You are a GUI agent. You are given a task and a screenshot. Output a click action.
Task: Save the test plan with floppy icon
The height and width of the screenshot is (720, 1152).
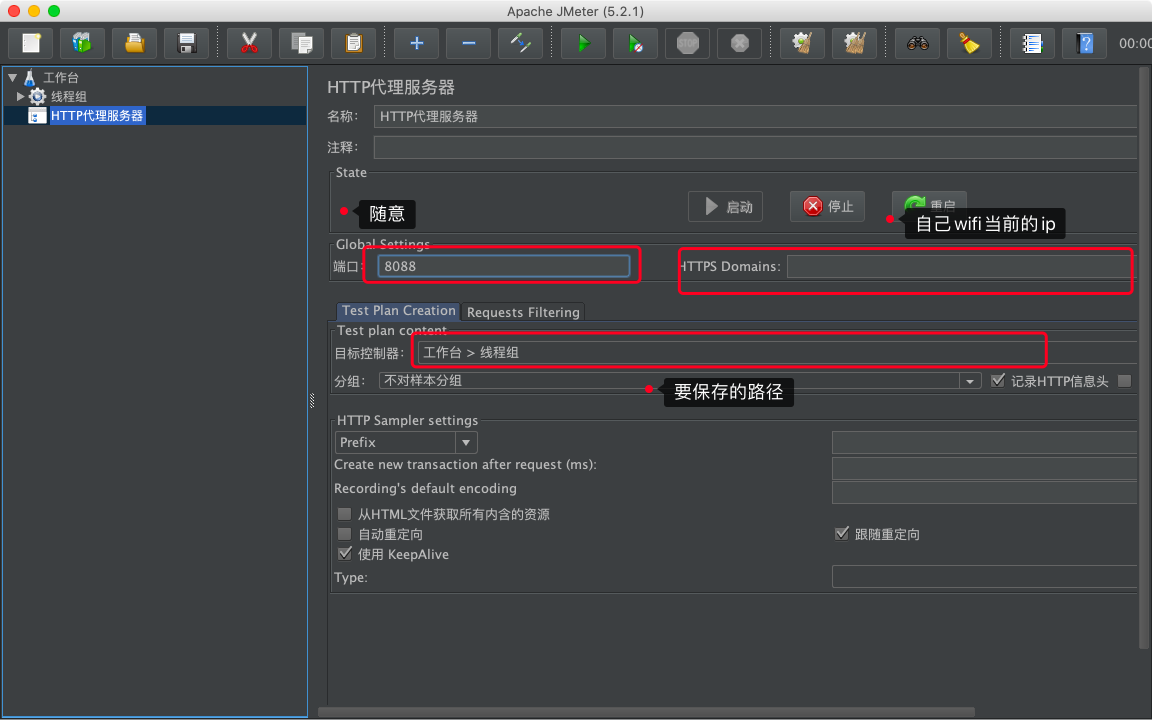point(187,43)
